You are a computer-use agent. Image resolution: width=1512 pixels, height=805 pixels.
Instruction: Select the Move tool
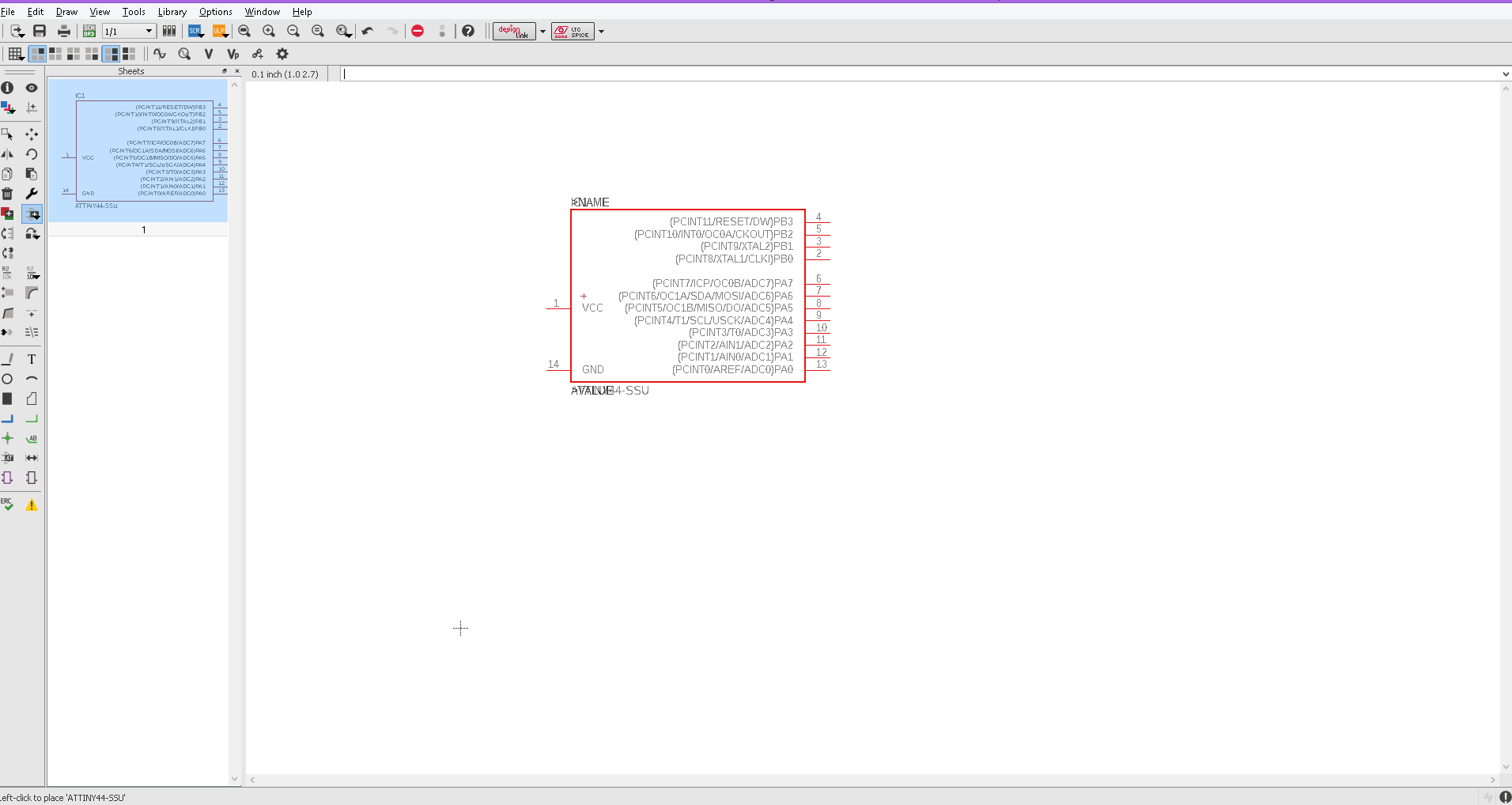pyautogui.click(x=32, y=134)
